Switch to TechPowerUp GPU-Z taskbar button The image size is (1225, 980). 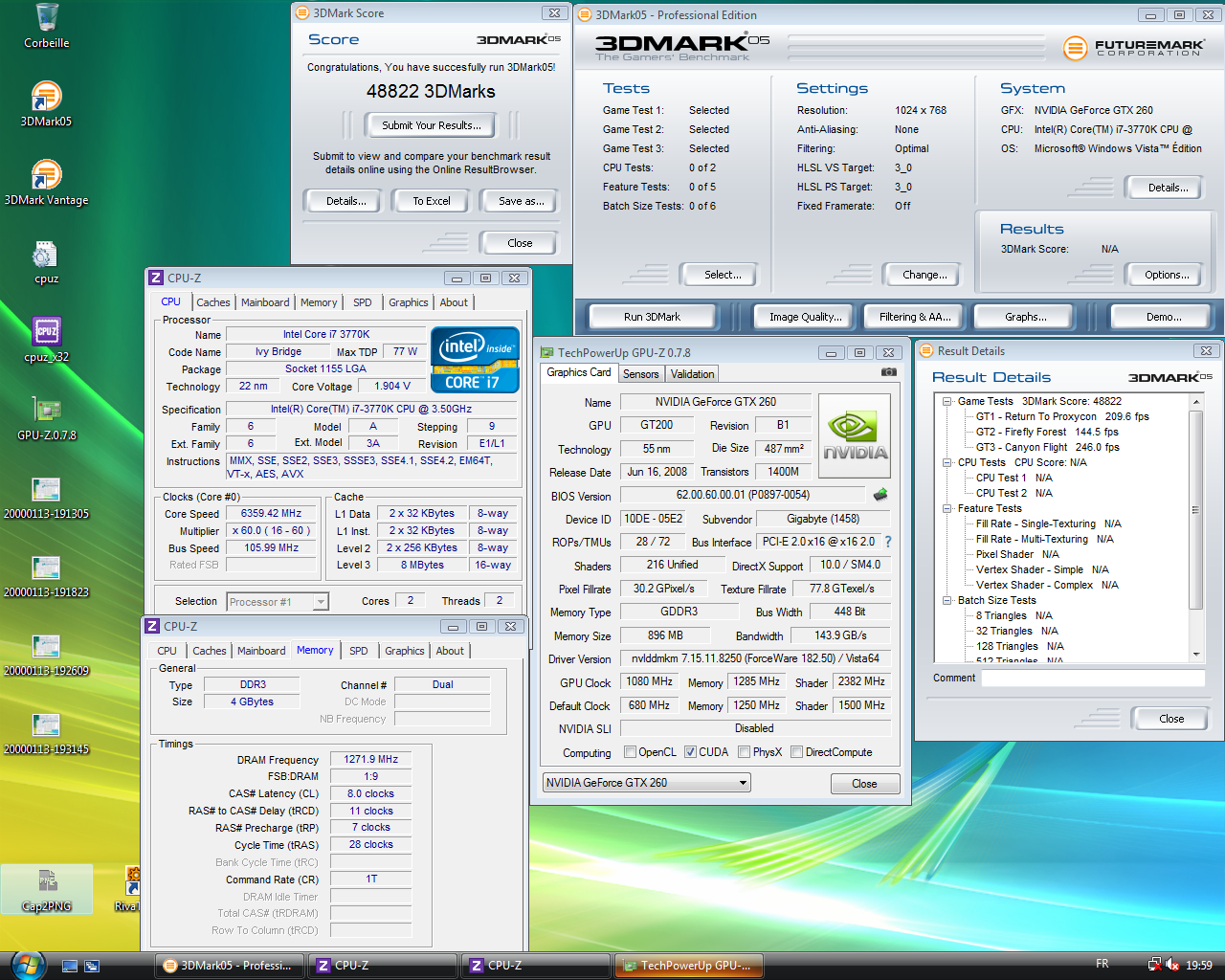(x=689, y=966)
